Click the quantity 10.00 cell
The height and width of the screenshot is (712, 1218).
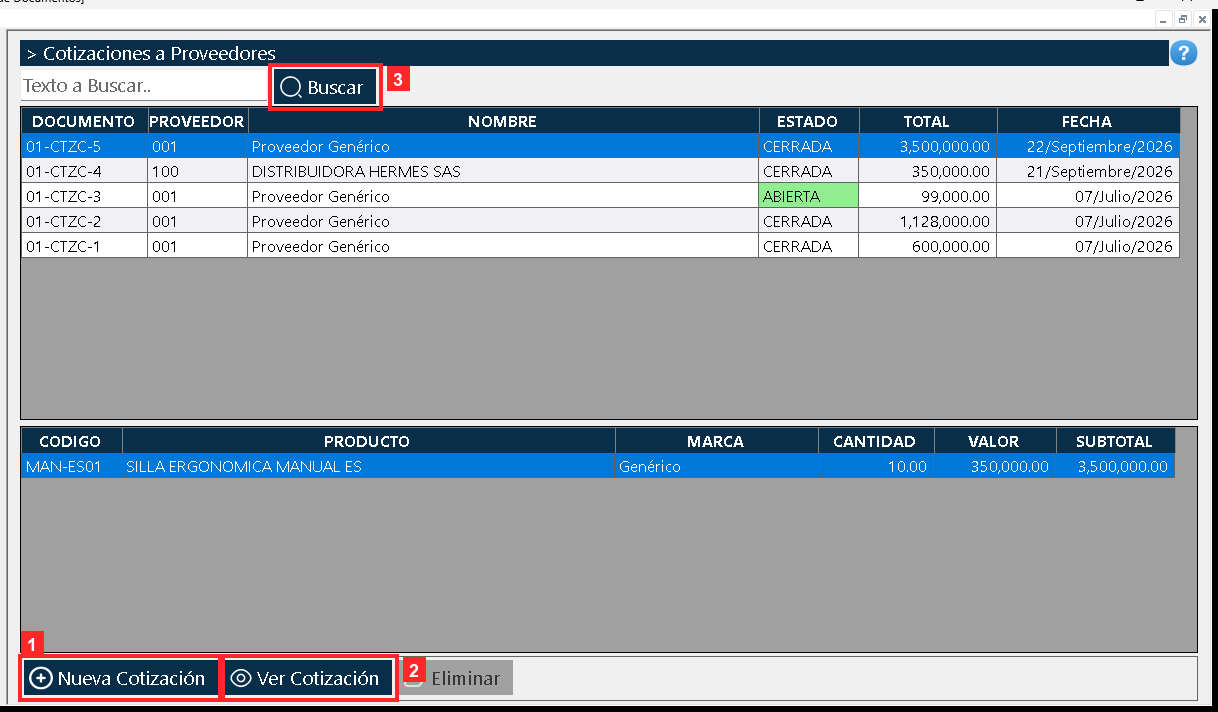pos(876,466)
